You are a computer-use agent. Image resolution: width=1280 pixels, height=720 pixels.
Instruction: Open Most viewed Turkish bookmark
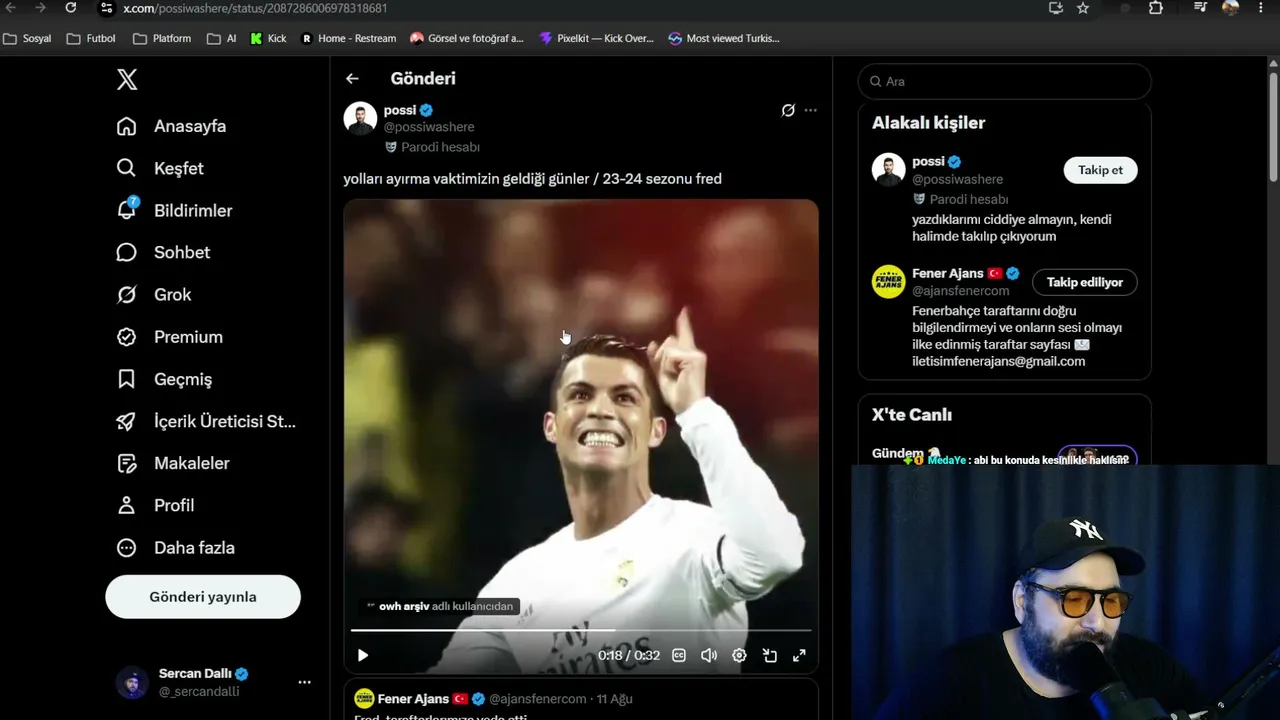724,39
